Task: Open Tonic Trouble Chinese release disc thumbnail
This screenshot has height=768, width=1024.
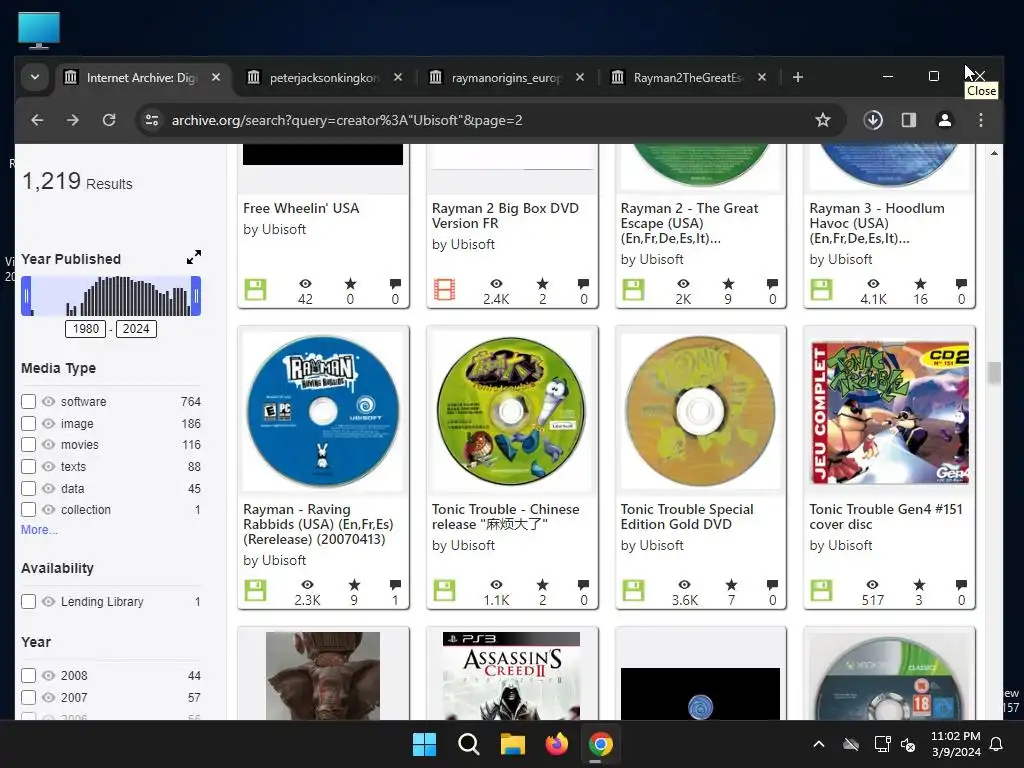Action: (x=511, y=411)
